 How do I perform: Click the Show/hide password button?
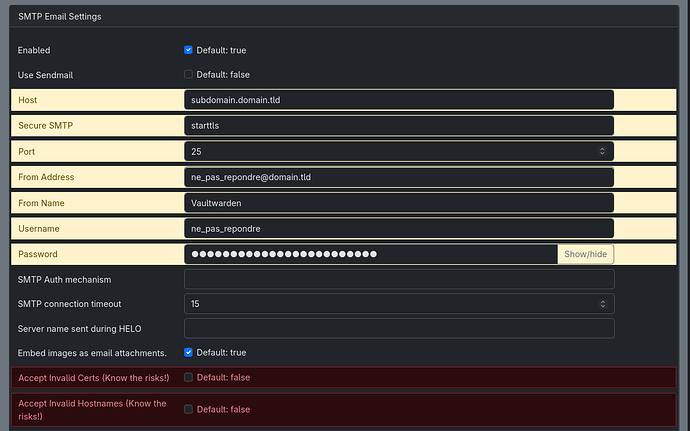point(585,254)
